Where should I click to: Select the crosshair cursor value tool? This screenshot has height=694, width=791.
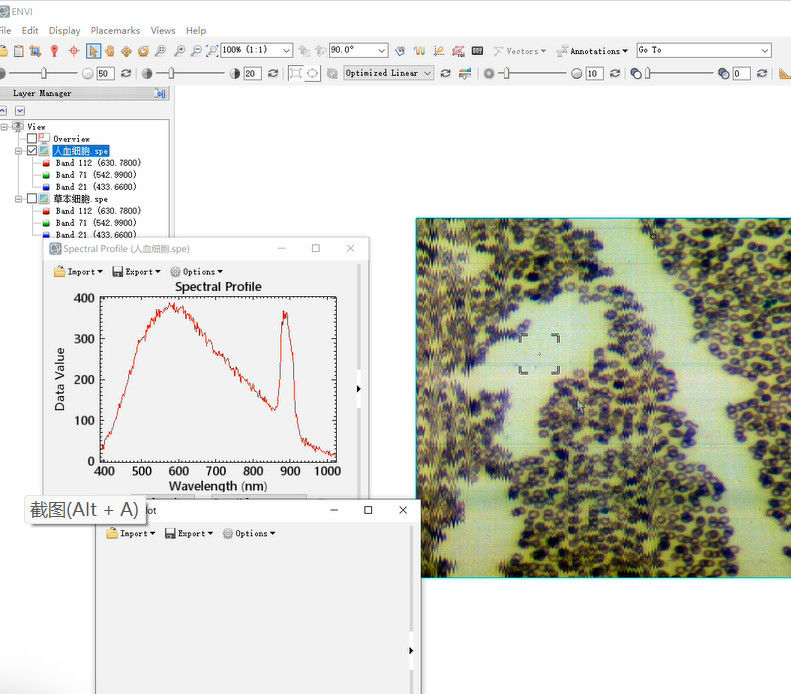pos(73,50)
